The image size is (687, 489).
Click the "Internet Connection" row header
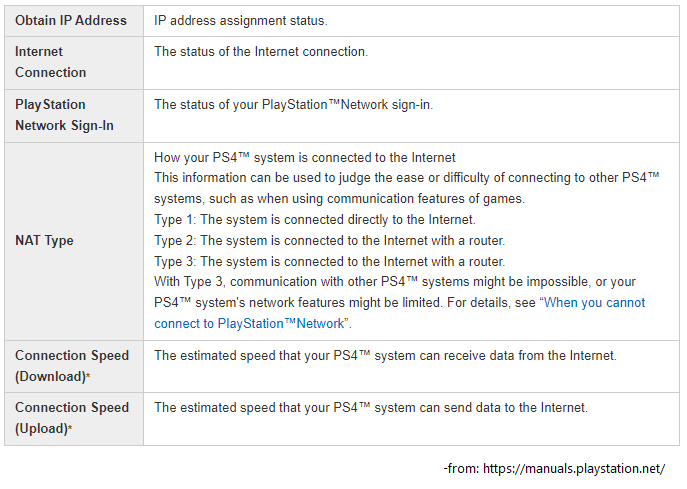click(x=51, y=62)
